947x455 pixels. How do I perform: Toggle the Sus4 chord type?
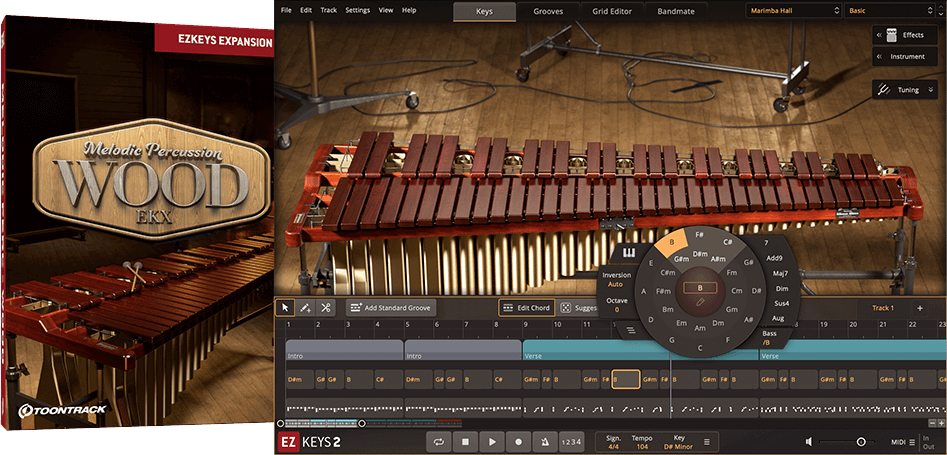click(781, 303)
